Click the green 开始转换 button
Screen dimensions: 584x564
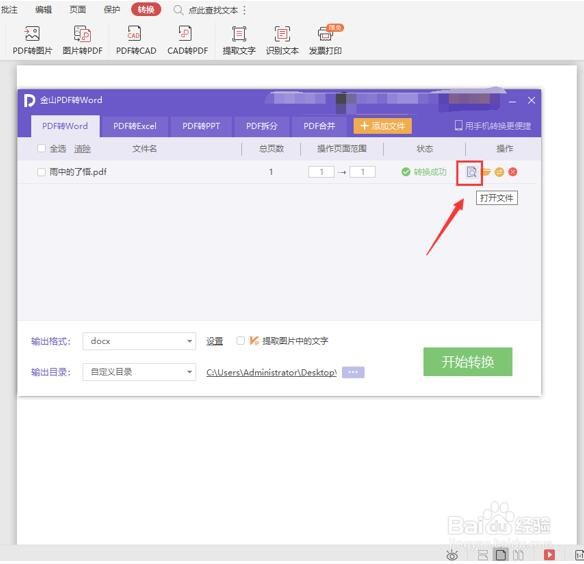(468, 362)
